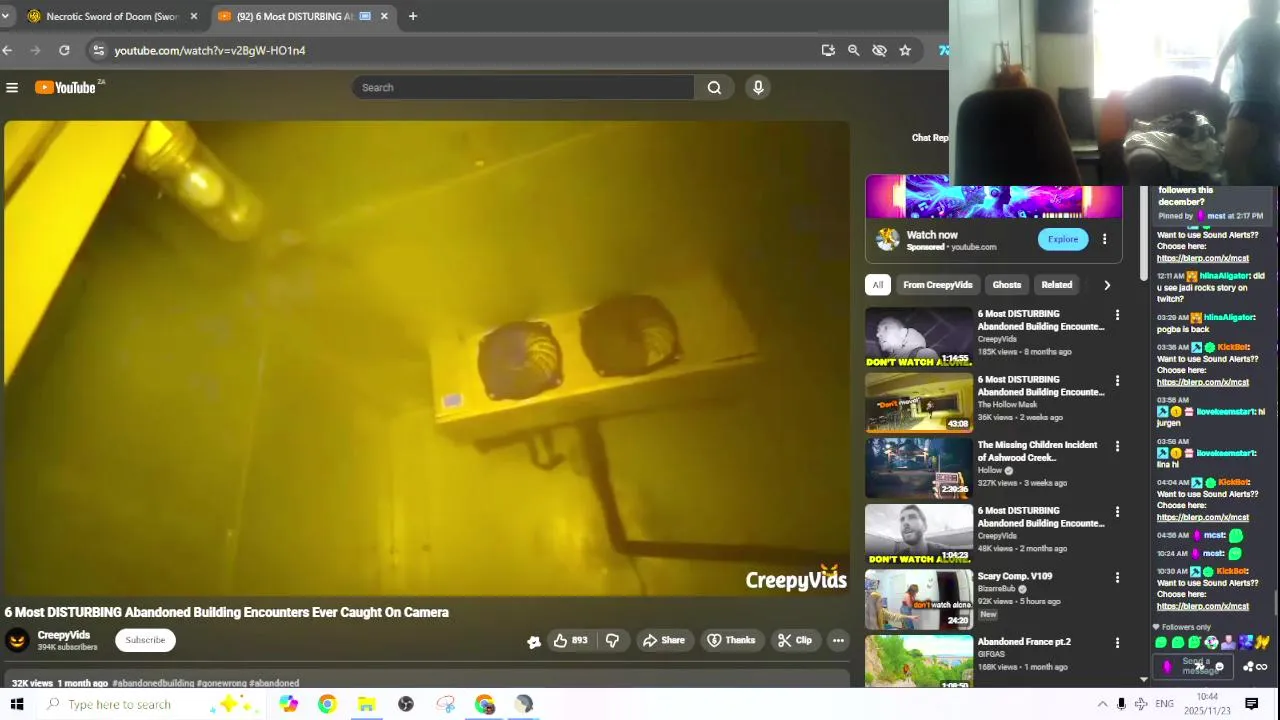Viewport: 1280px width, 720px height.
Task: Open menu for The Hollow Mask video
Action: pos(1117,381)
